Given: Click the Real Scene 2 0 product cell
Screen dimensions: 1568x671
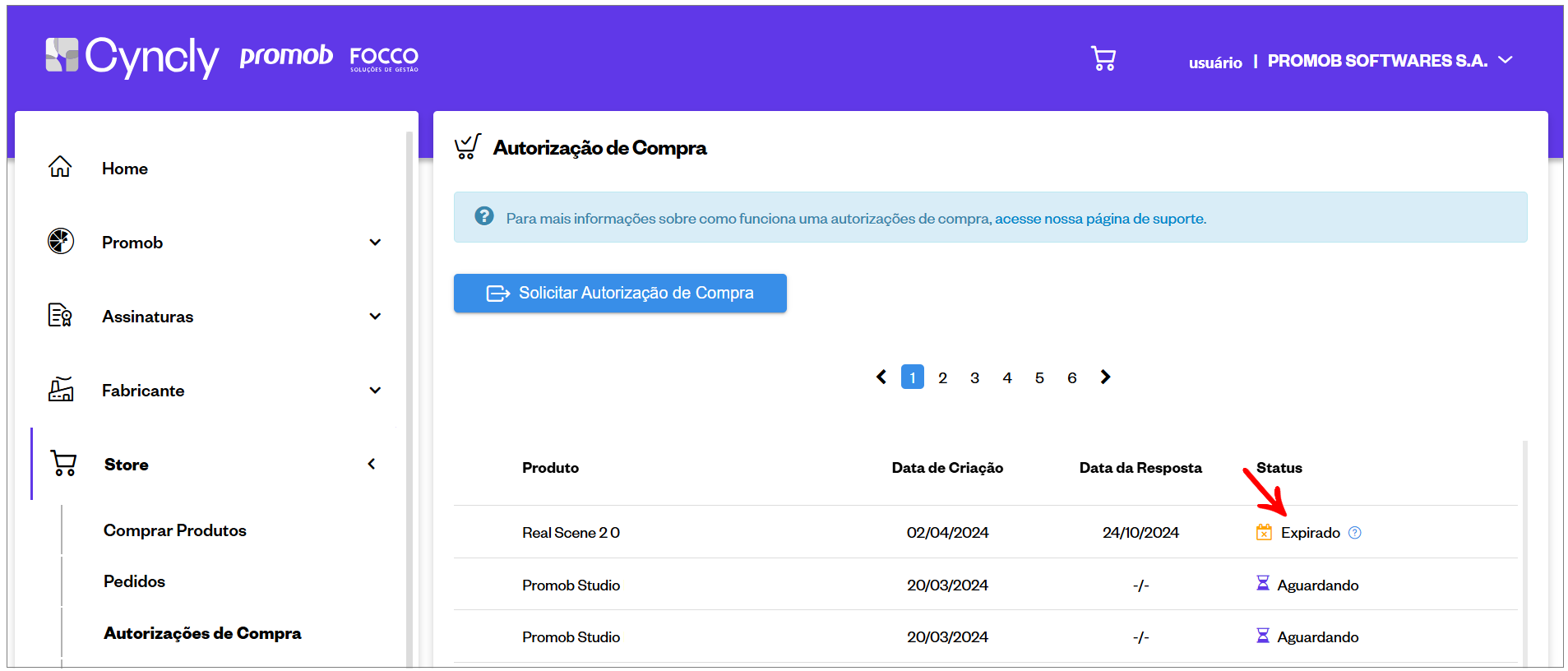Looking at the screenshot, I should 571,533.
